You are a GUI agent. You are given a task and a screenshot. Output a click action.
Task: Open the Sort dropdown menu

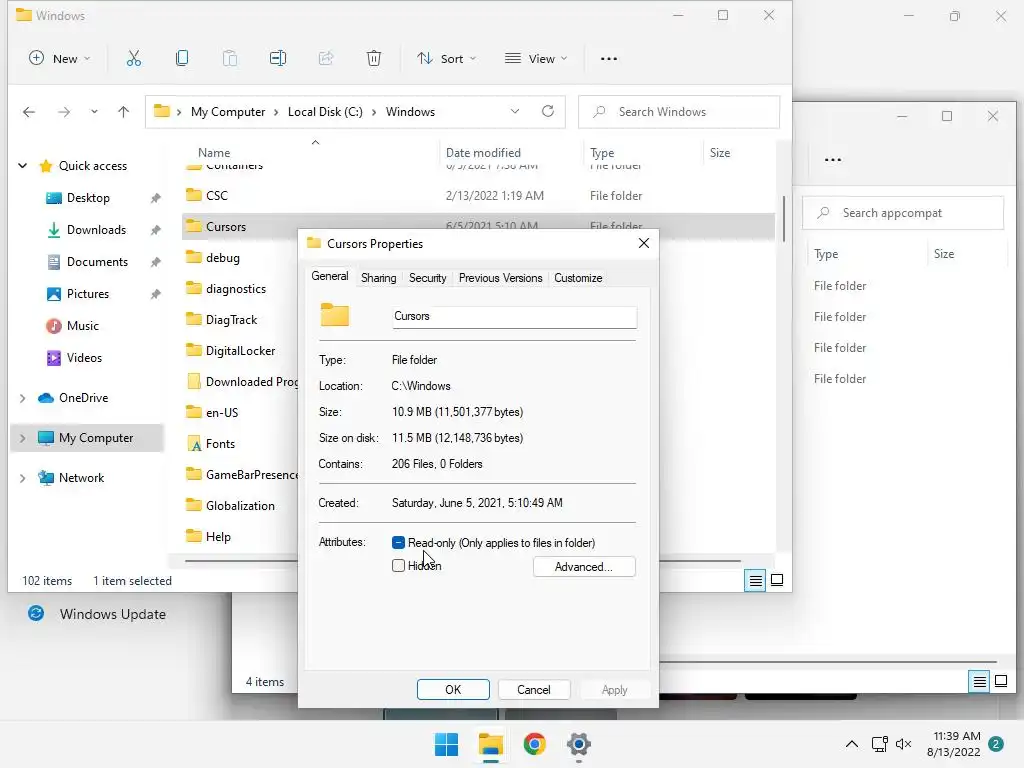pos(447,59)
